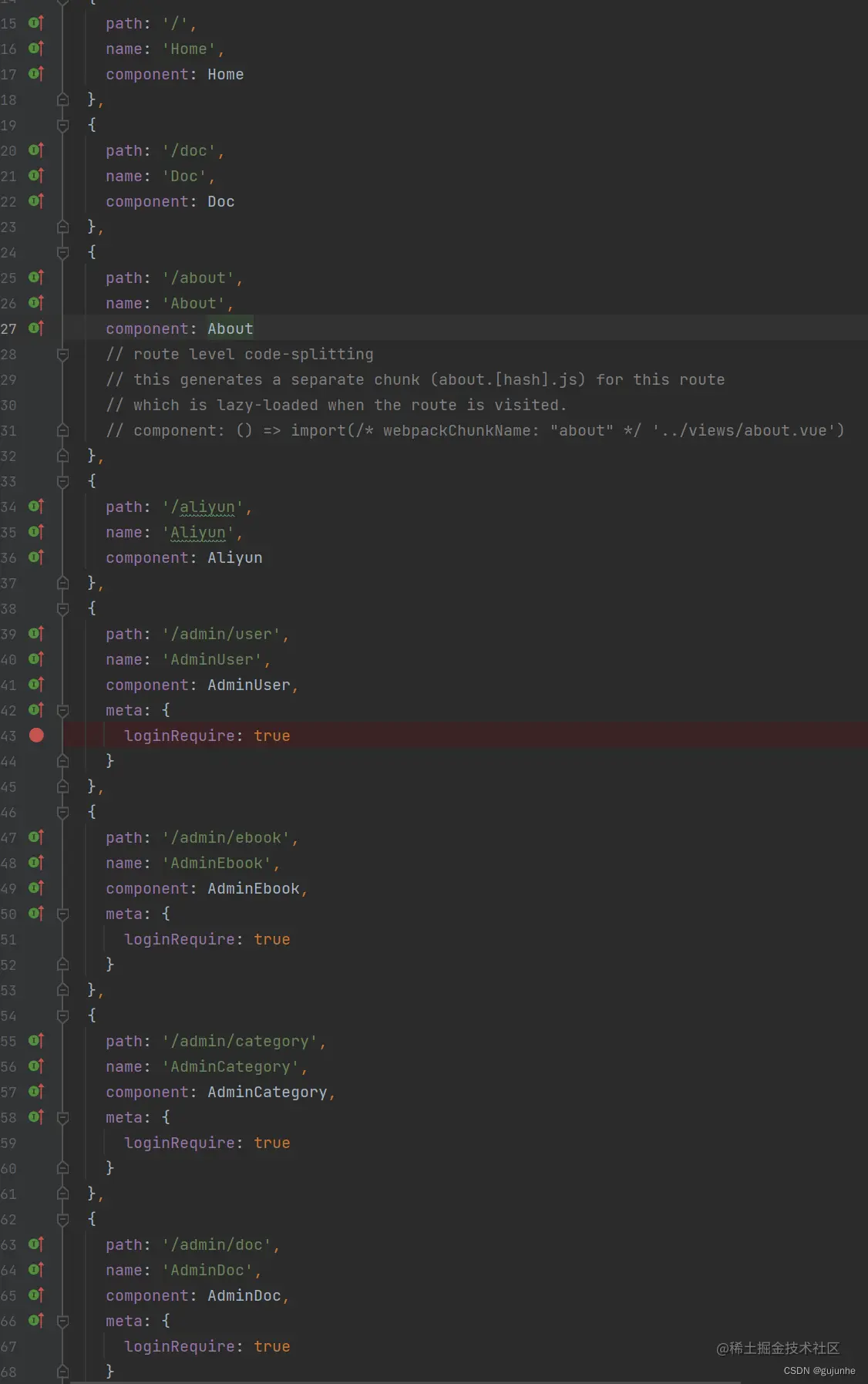Click gutter icon beside name 'AdminCategory'

coord(36,1066)
